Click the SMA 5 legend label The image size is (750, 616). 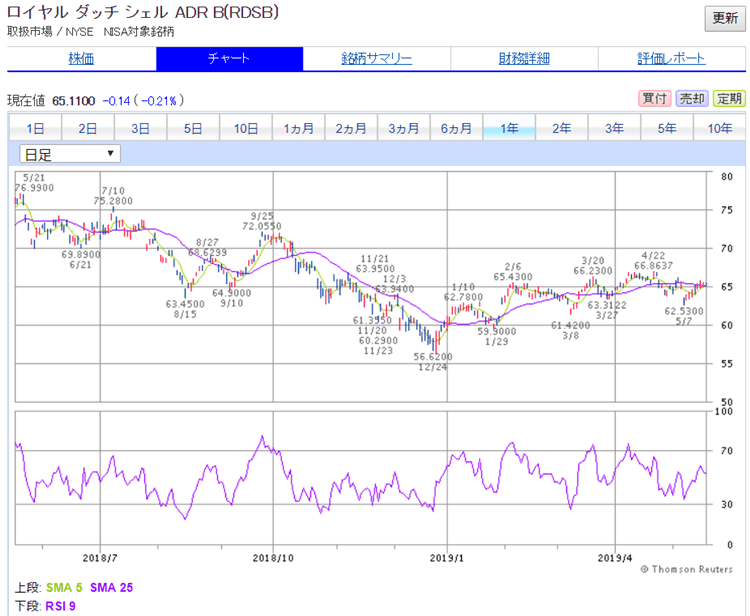tap(64, 588)
